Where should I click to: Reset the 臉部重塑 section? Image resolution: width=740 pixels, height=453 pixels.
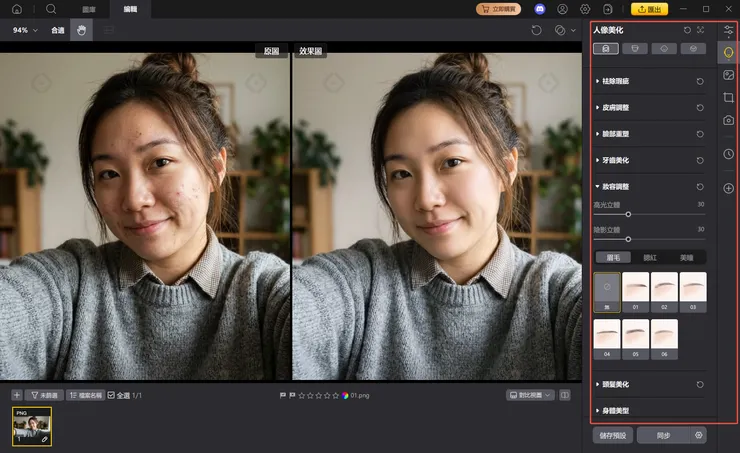tap(700, 134)
